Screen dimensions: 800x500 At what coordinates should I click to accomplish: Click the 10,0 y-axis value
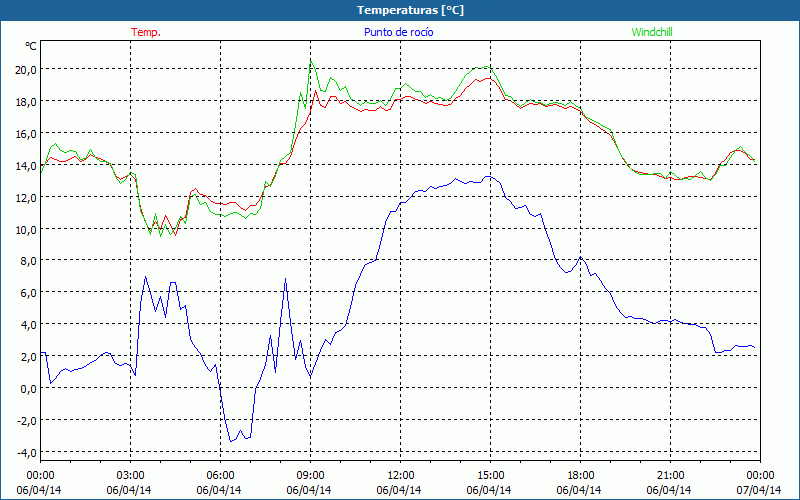click(25, 229)
